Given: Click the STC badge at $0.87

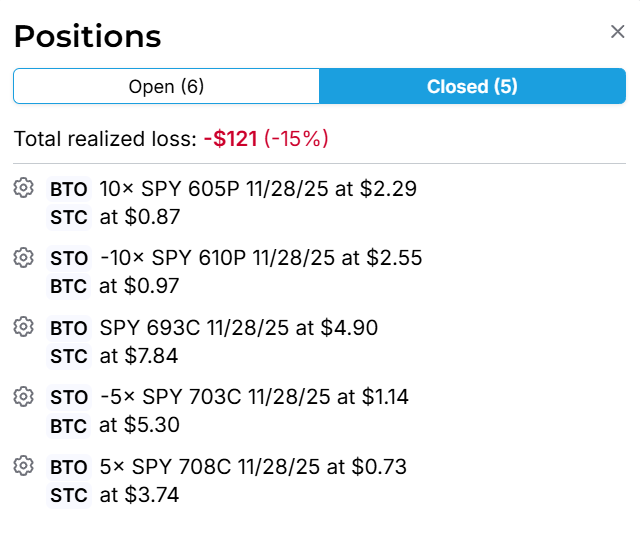Looking at the screenshot, I should 68,216.
